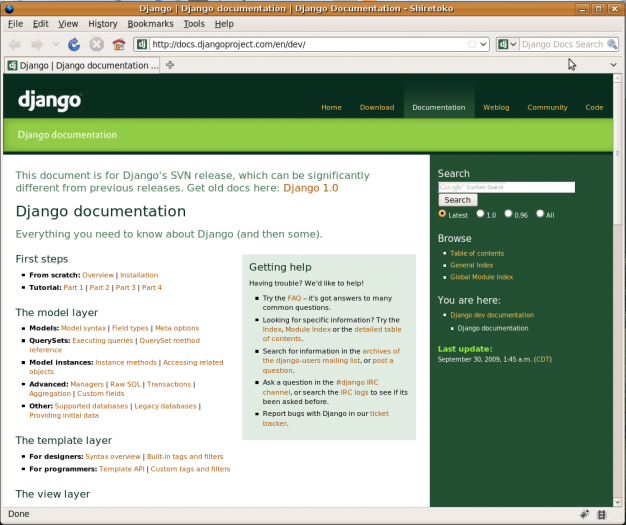Click the CDT timezone link

(543, 359)
